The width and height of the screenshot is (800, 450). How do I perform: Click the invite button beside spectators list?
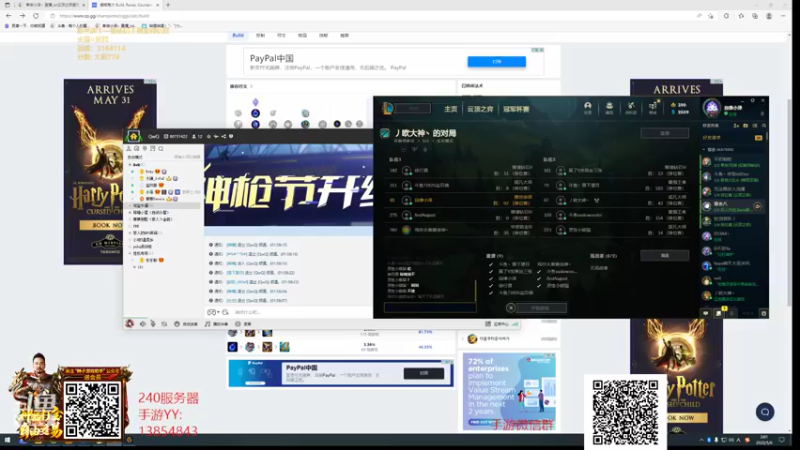(x=665, y=256)
